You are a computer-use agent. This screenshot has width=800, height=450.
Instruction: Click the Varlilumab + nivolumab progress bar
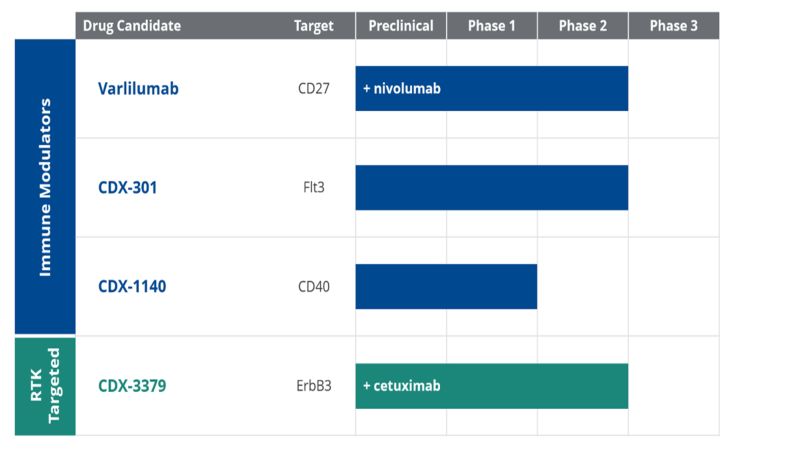[492, 88]
